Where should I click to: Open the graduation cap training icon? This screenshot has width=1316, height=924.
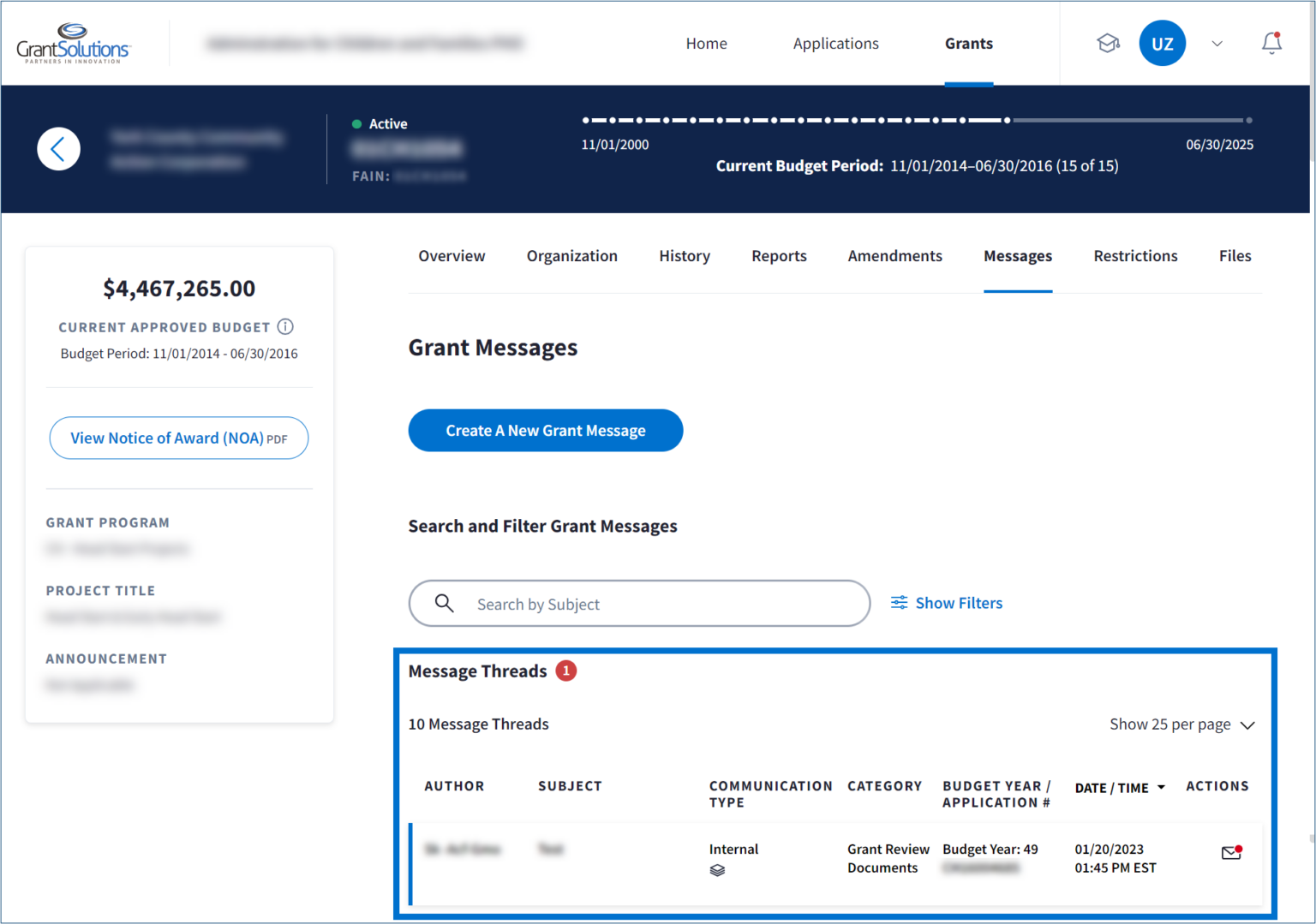[x=1108, y=43]
